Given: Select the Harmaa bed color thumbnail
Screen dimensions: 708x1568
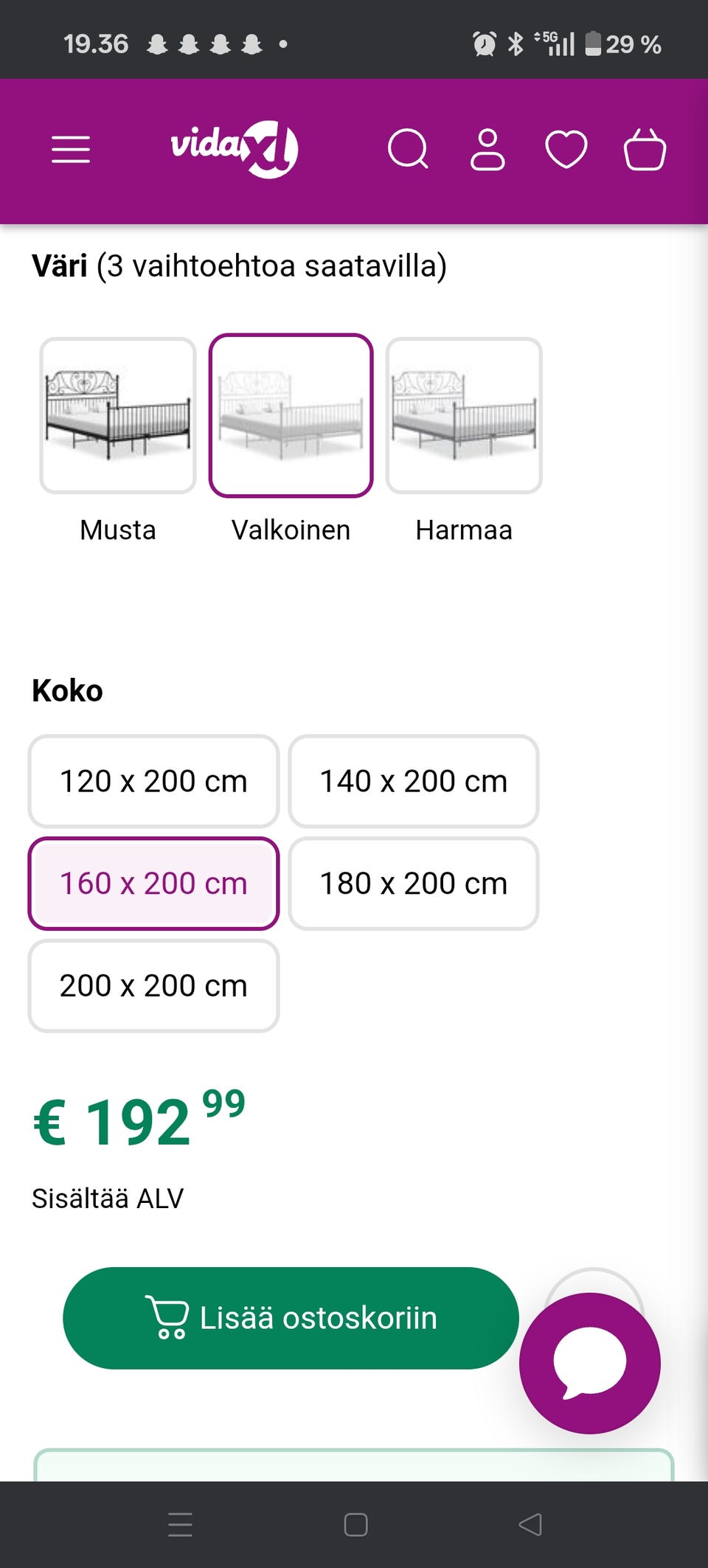Looking at the screenshot, I should click(464, 416).
